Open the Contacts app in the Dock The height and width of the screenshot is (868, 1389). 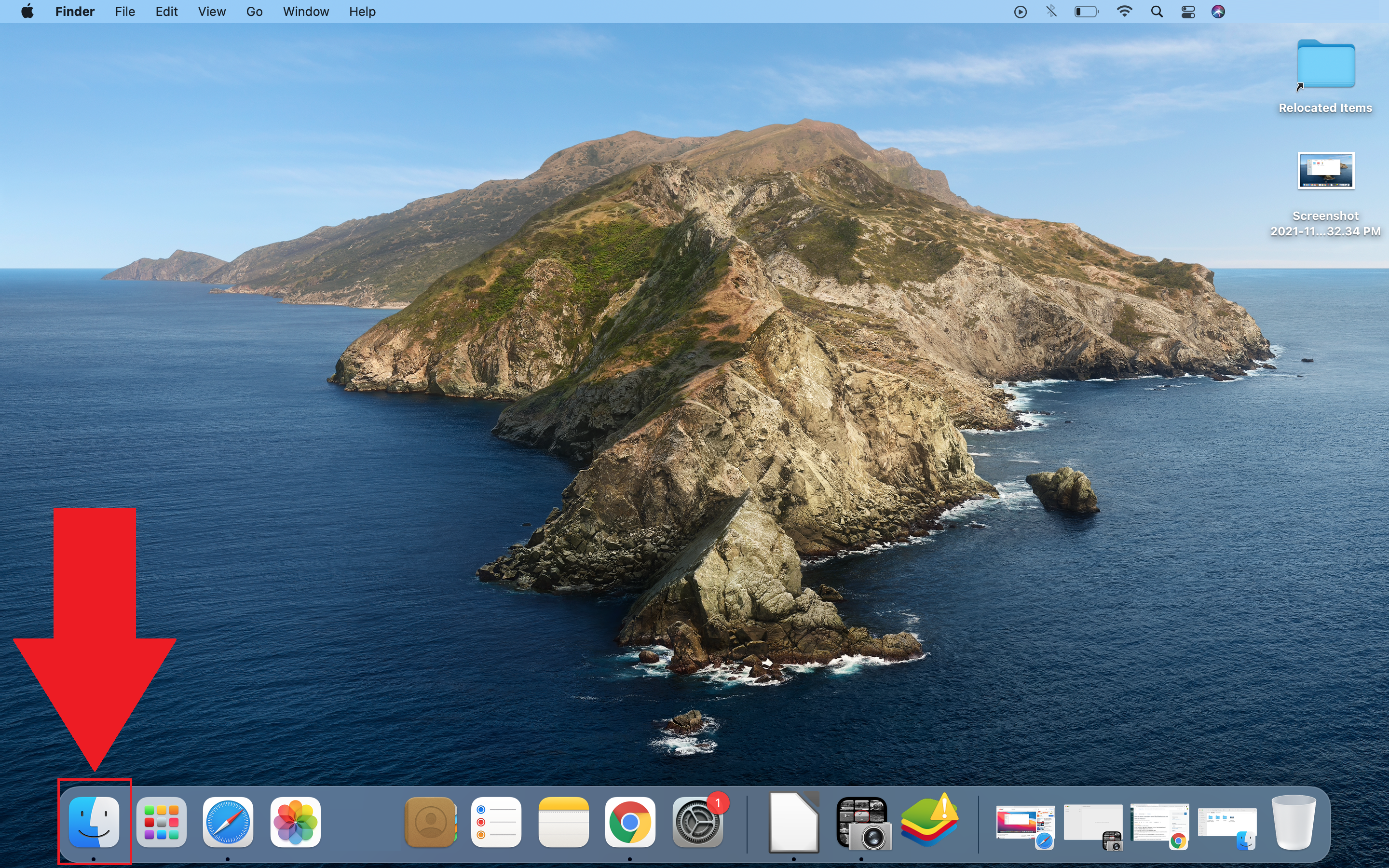(x=431, y=822)
